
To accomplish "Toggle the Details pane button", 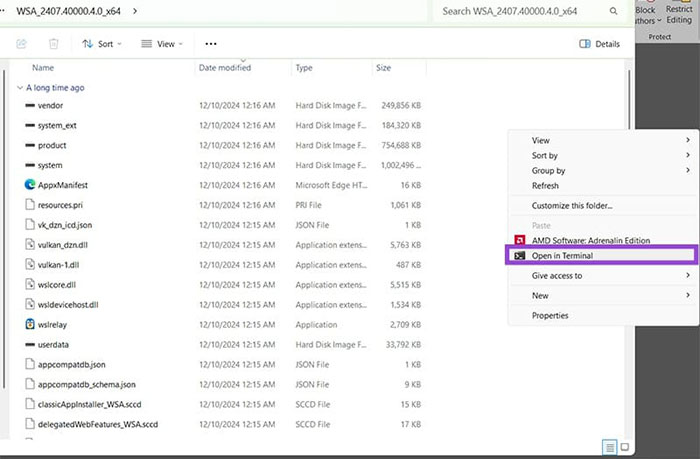I will click(x=600, y=44).
